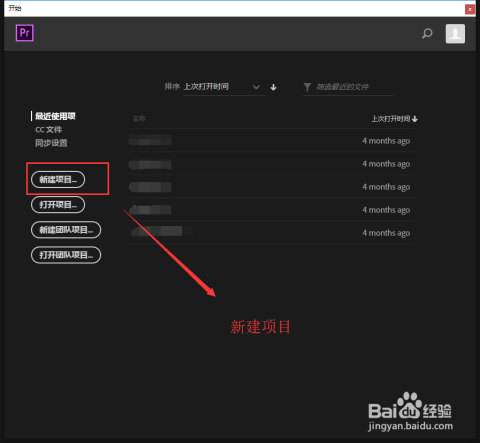Click the filter funnel icon
The width and height of the screenshot is (480, 443).
307,87
